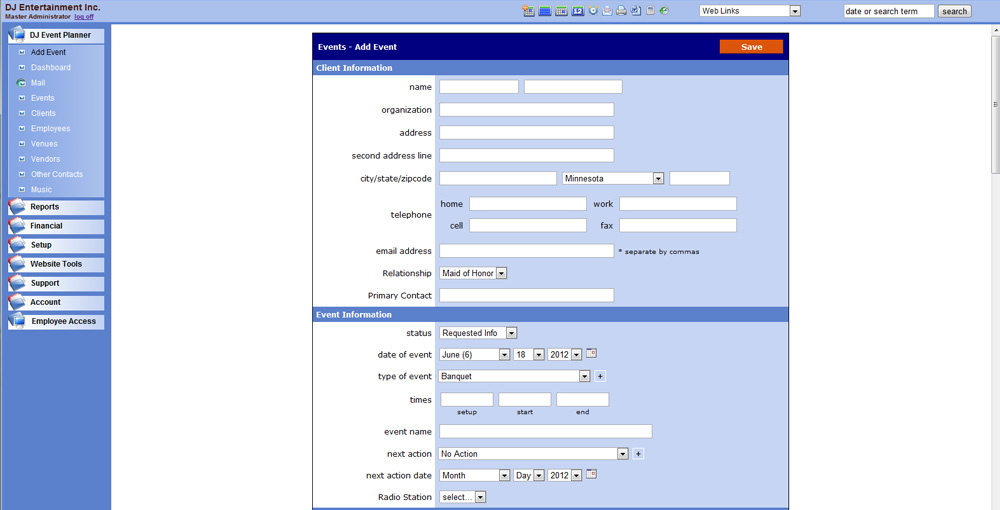Go to Venues in the sidebar
This screenshot has width=1000, height=510.
tap(44, 144)
